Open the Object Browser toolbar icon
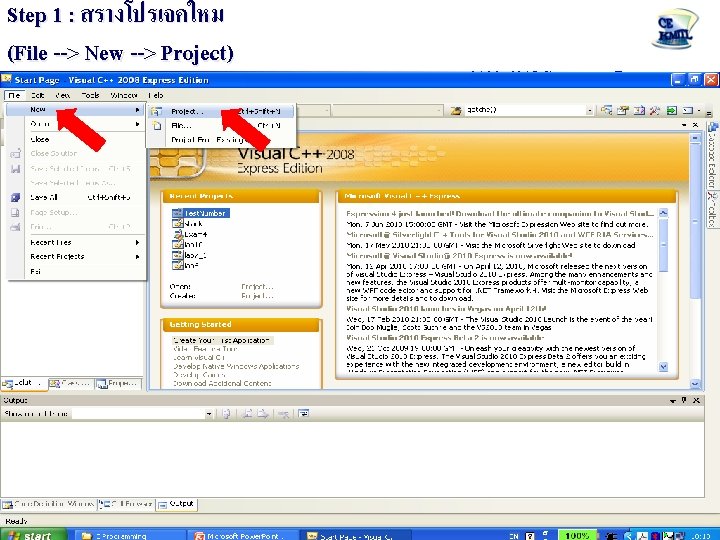 tap(639, 110)
